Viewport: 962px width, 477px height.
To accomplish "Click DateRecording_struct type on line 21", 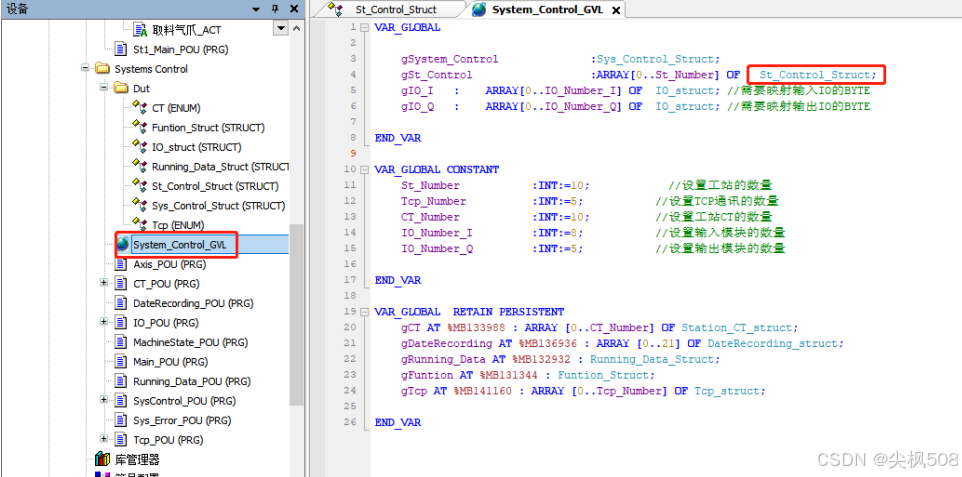I will tap(775, 343).
